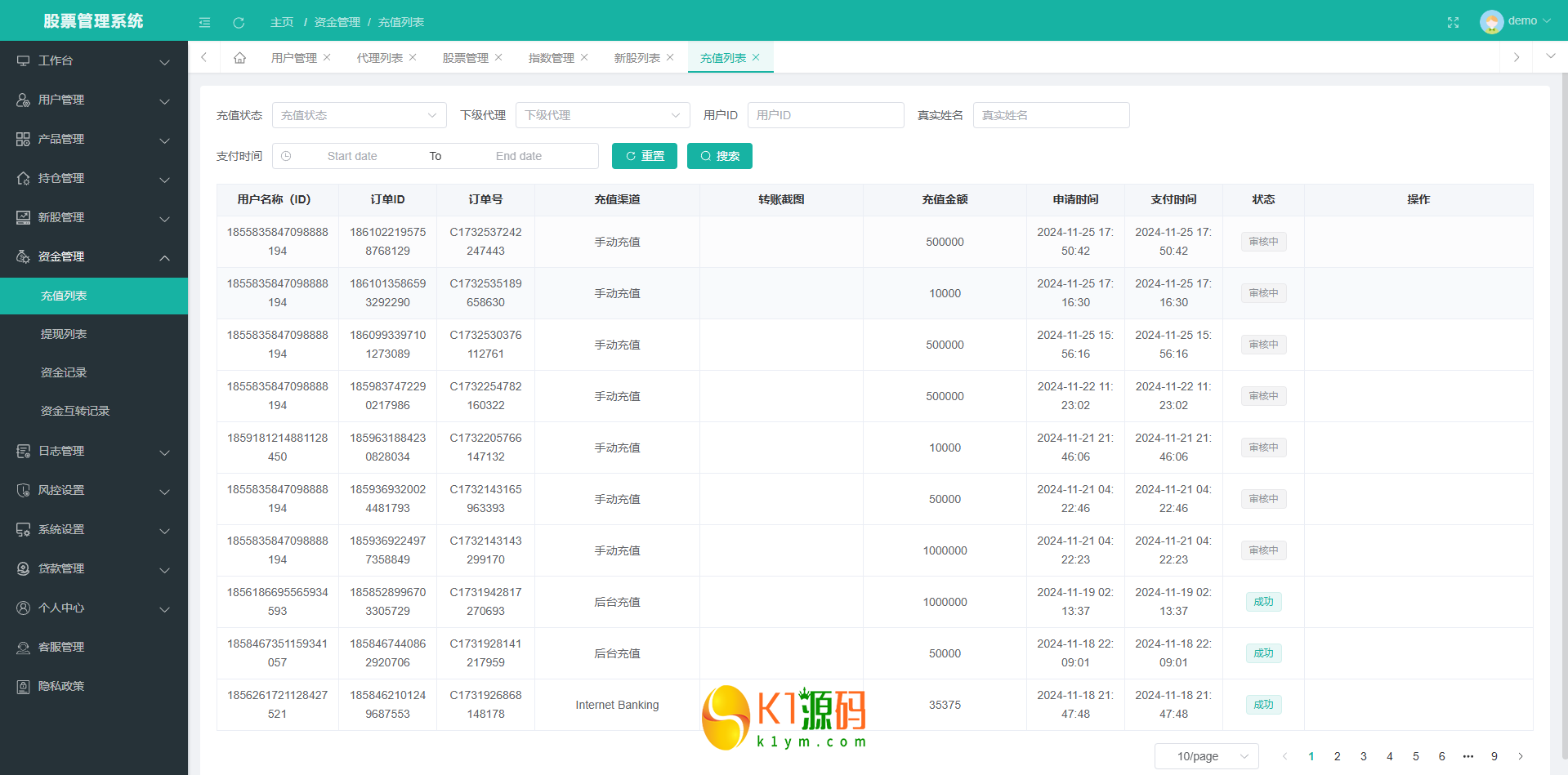Click the 用户ID input field
The height and width of the screenshot is (775, 1568).
pyautogui.click(x=825, y=115)
